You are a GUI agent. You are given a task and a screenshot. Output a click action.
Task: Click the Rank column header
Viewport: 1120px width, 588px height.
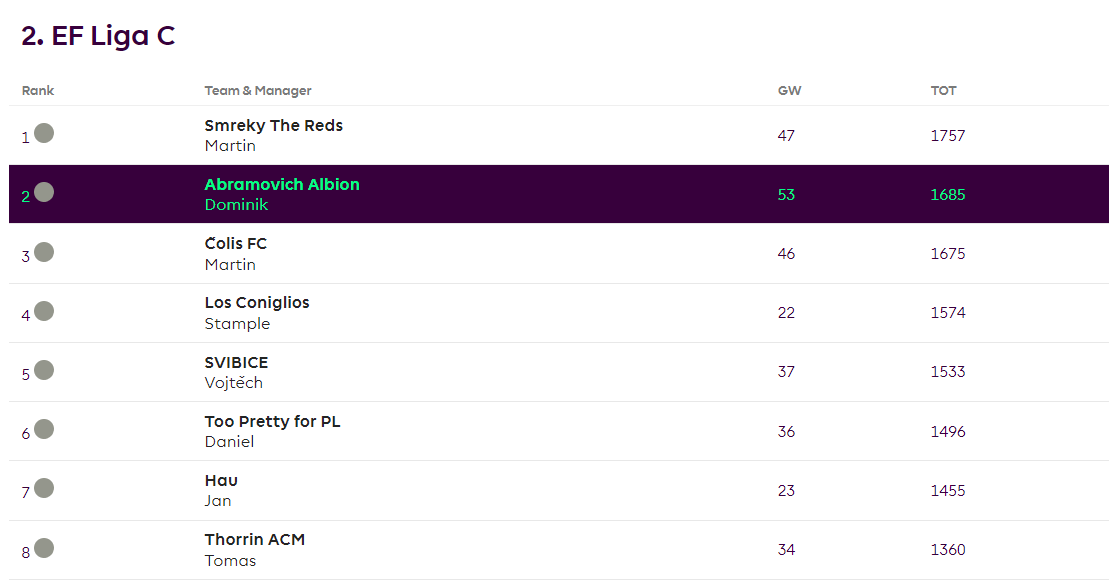point(38,91)
